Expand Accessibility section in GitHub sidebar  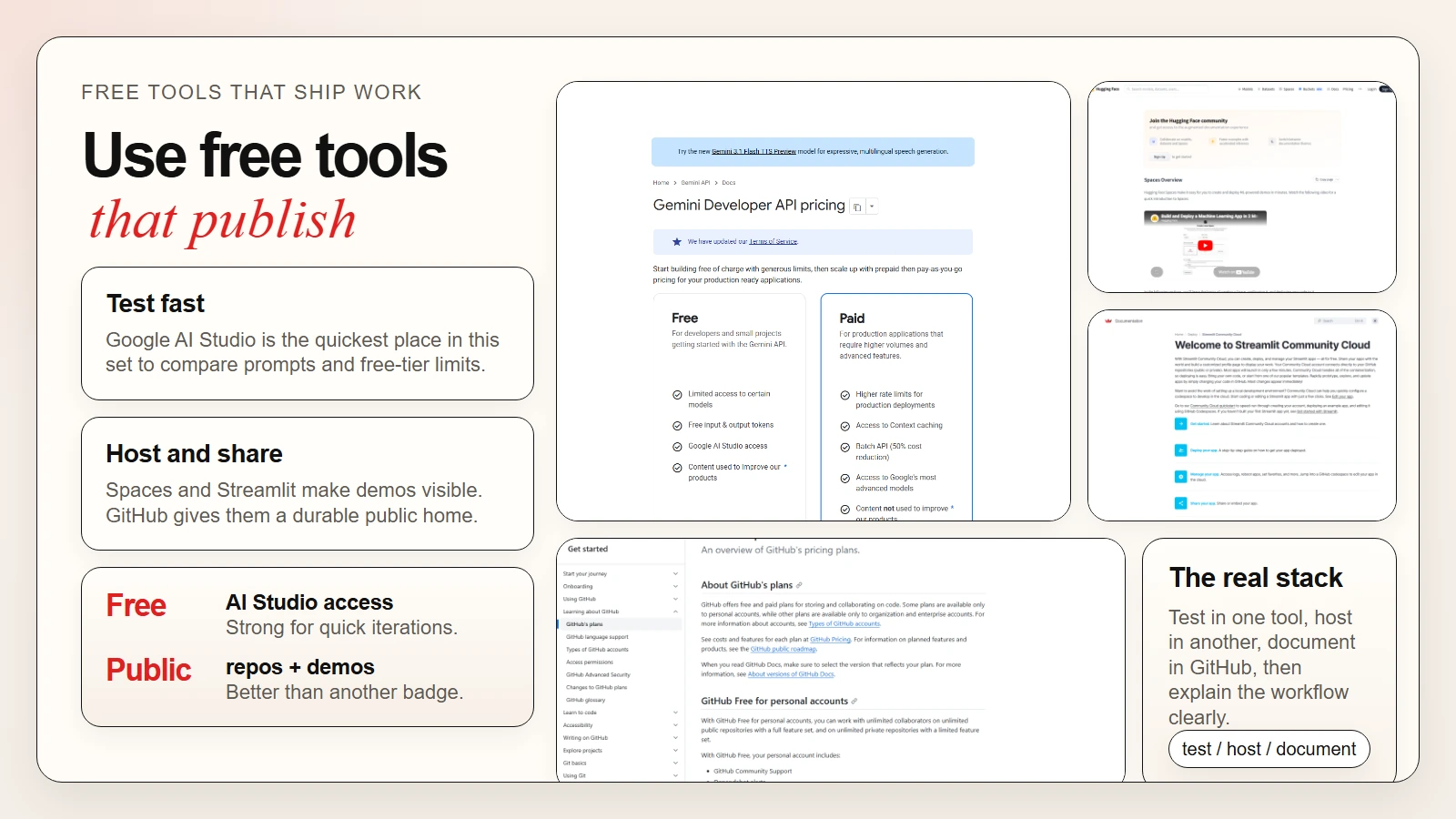pyautogui.click(x=675, y=725)
